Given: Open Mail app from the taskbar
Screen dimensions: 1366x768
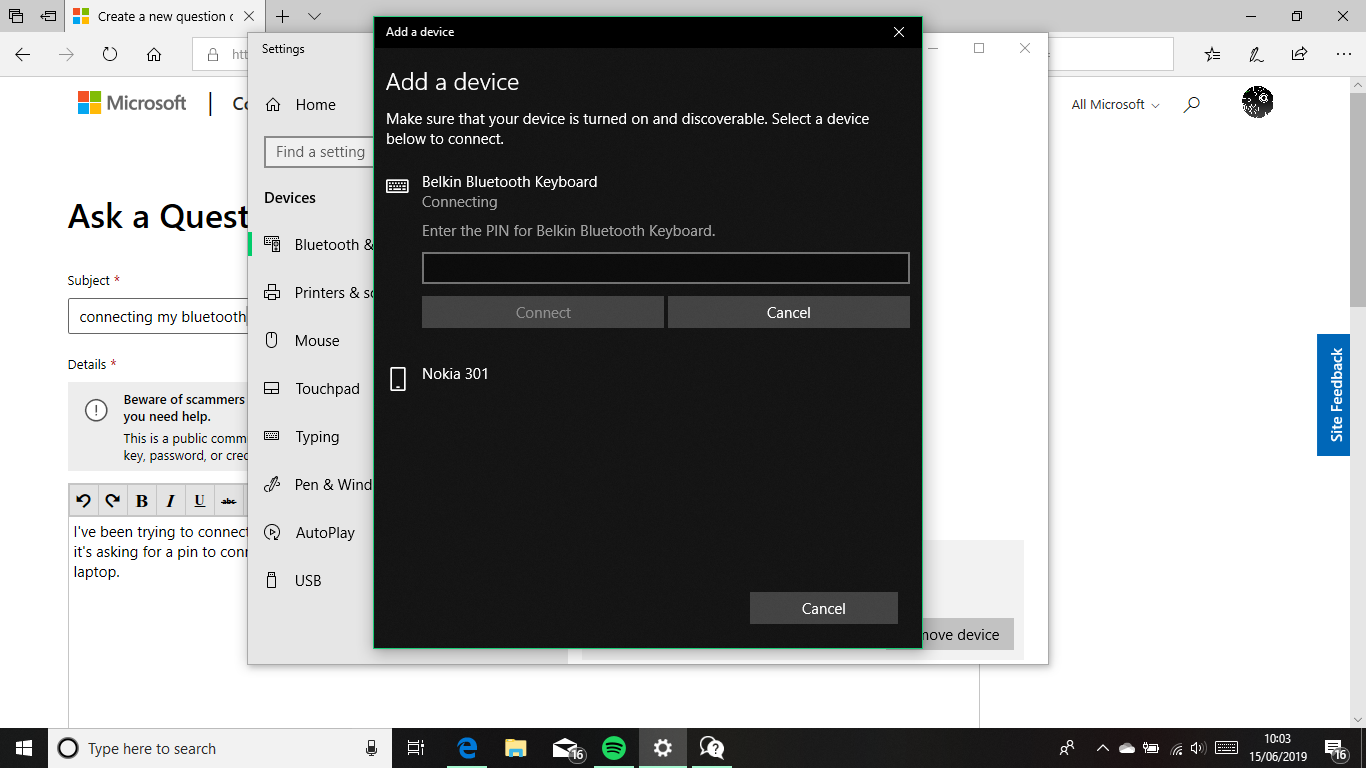Looking at the screenshot, I should [x=566, y=748].
